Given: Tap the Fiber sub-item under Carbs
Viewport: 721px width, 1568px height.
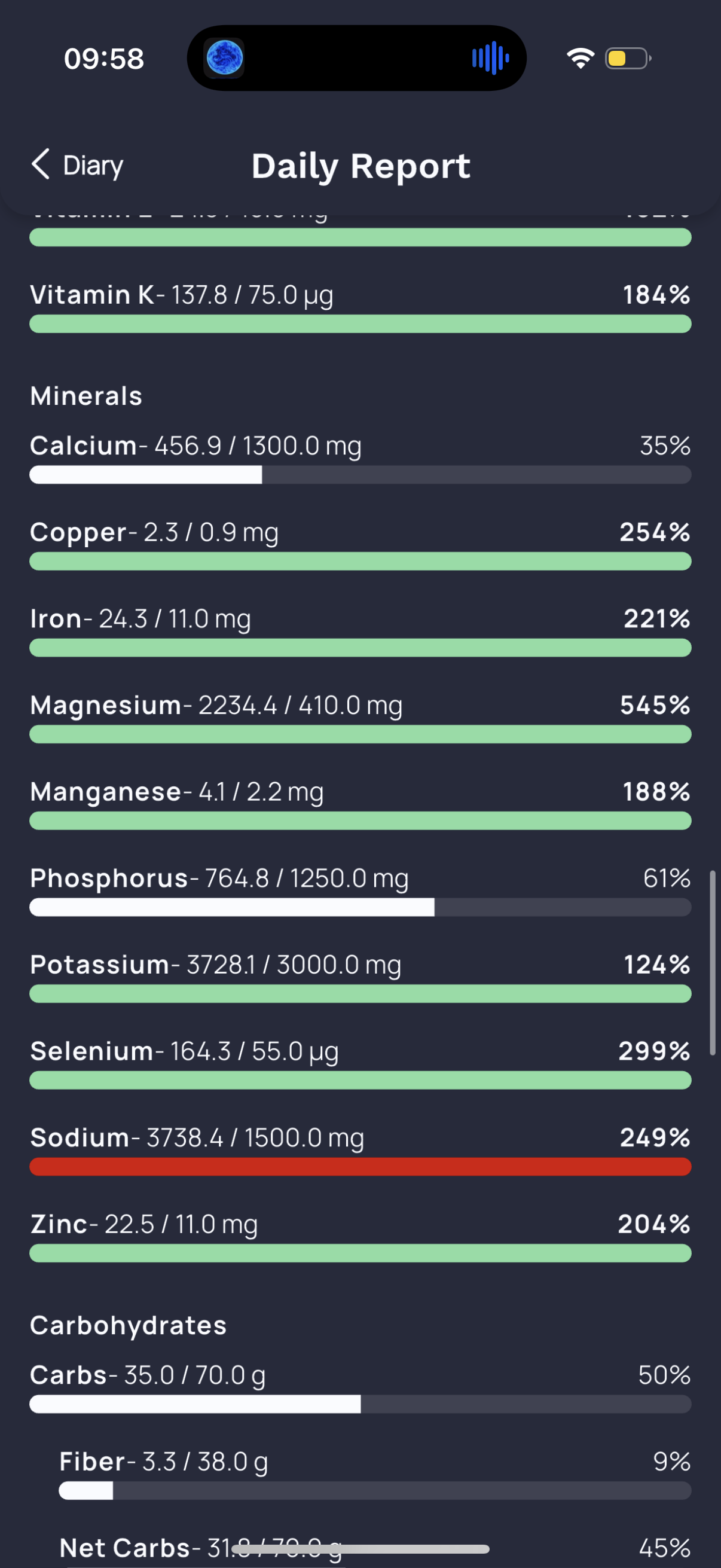Looking at the screenshot, I should [x=375, y=1474].
